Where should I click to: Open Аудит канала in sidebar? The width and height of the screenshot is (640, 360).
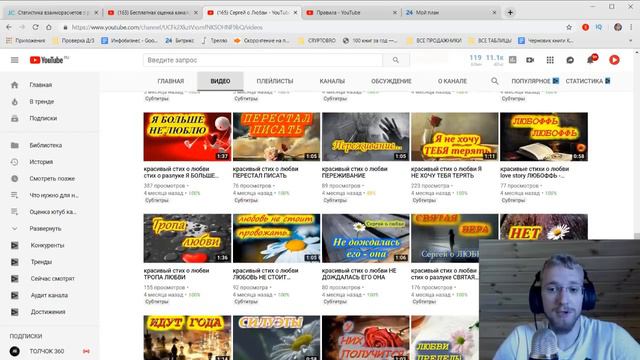(49, 295)
